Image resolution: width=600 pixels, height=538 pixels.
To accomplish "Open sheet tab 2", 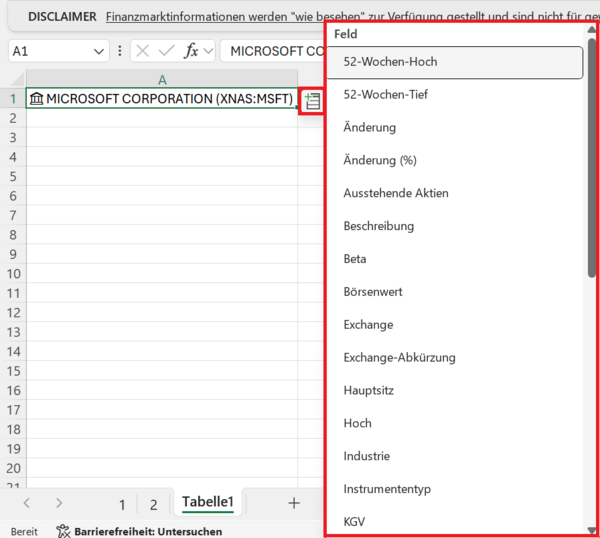I will coord(154,504).
